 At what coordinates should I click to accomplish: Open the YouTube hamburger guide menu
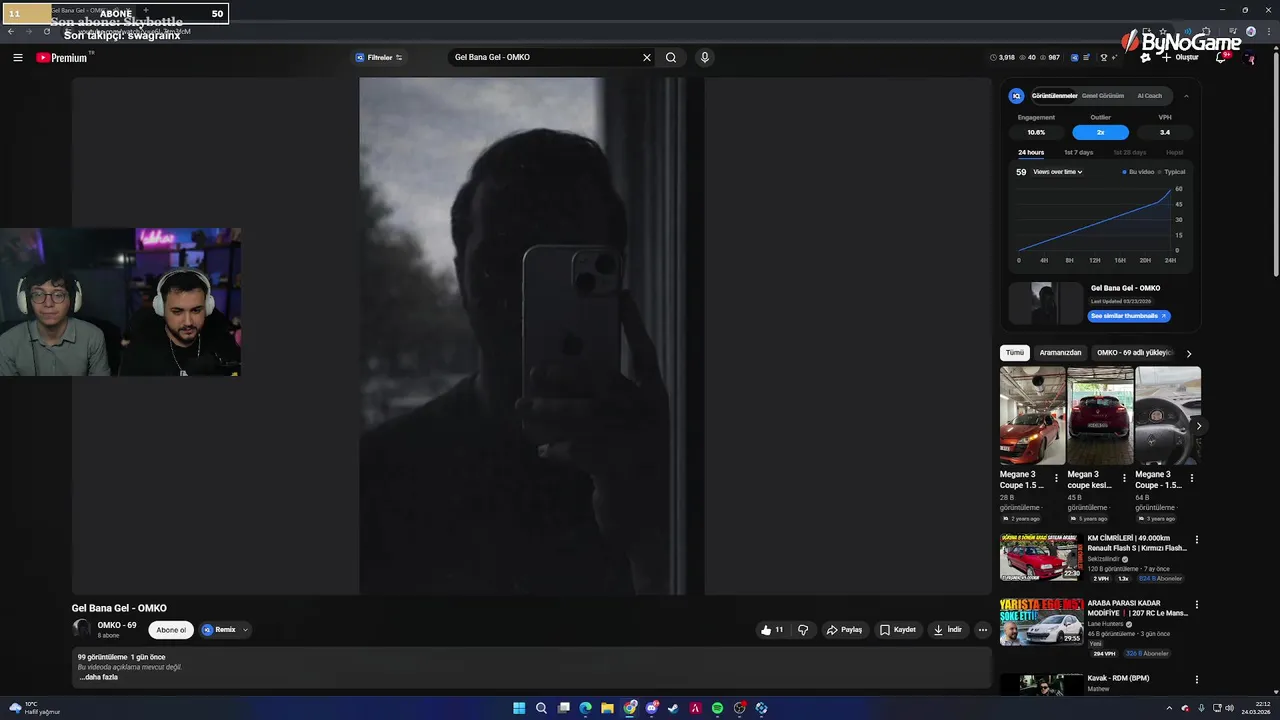pos(18,57)
